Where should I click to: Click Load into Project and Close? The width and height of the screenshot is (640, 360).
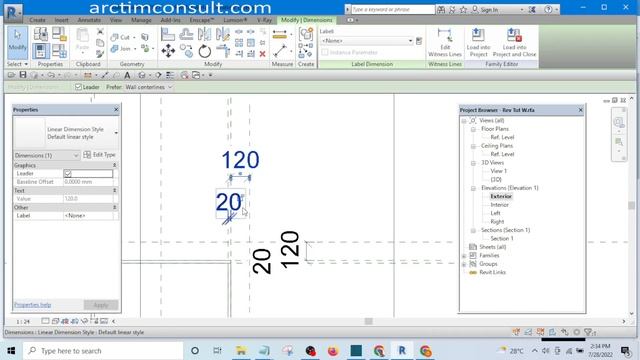tap(514, 42)
